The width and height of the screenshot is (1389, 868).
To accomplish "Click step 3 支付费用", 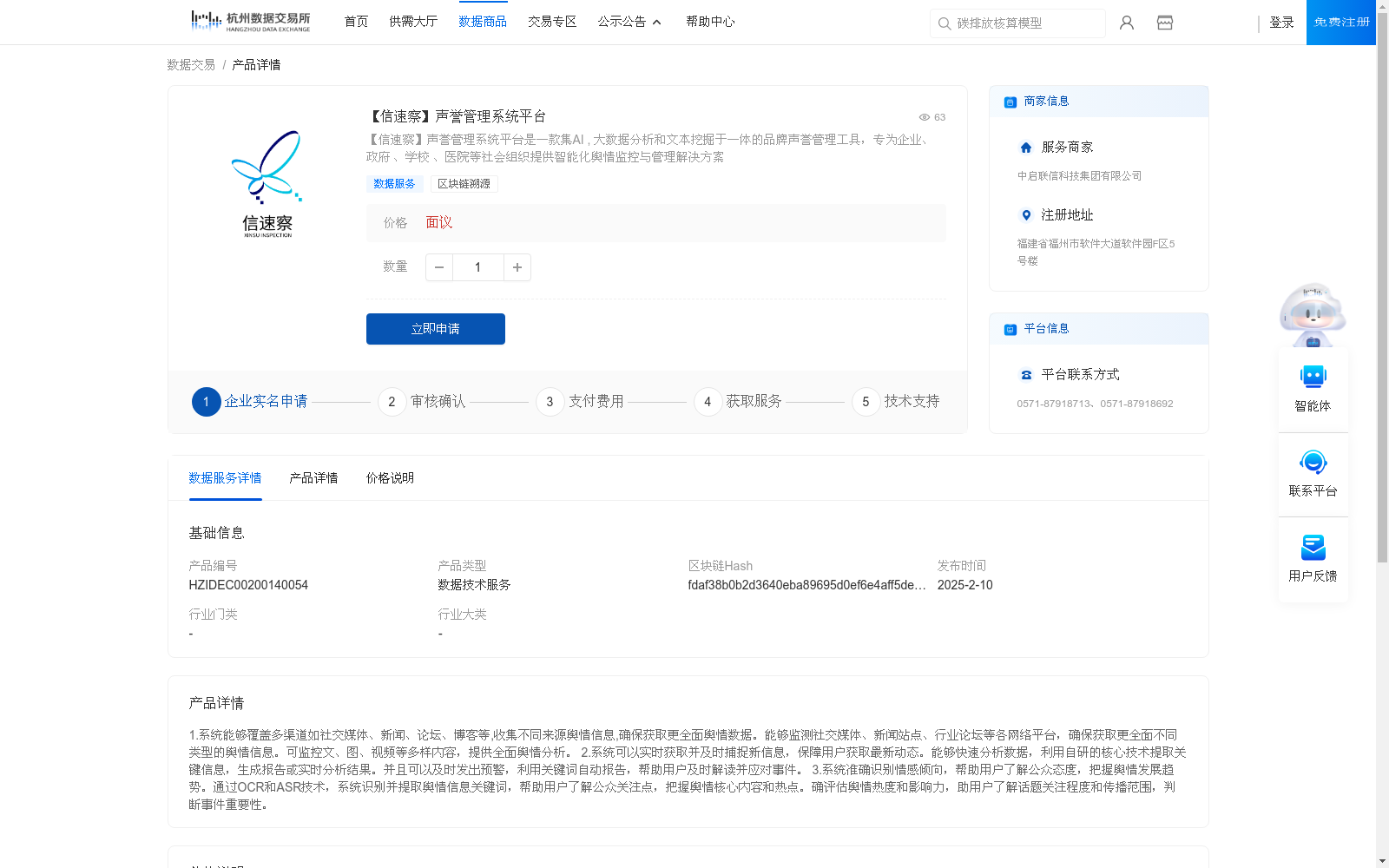I will 580,402.
